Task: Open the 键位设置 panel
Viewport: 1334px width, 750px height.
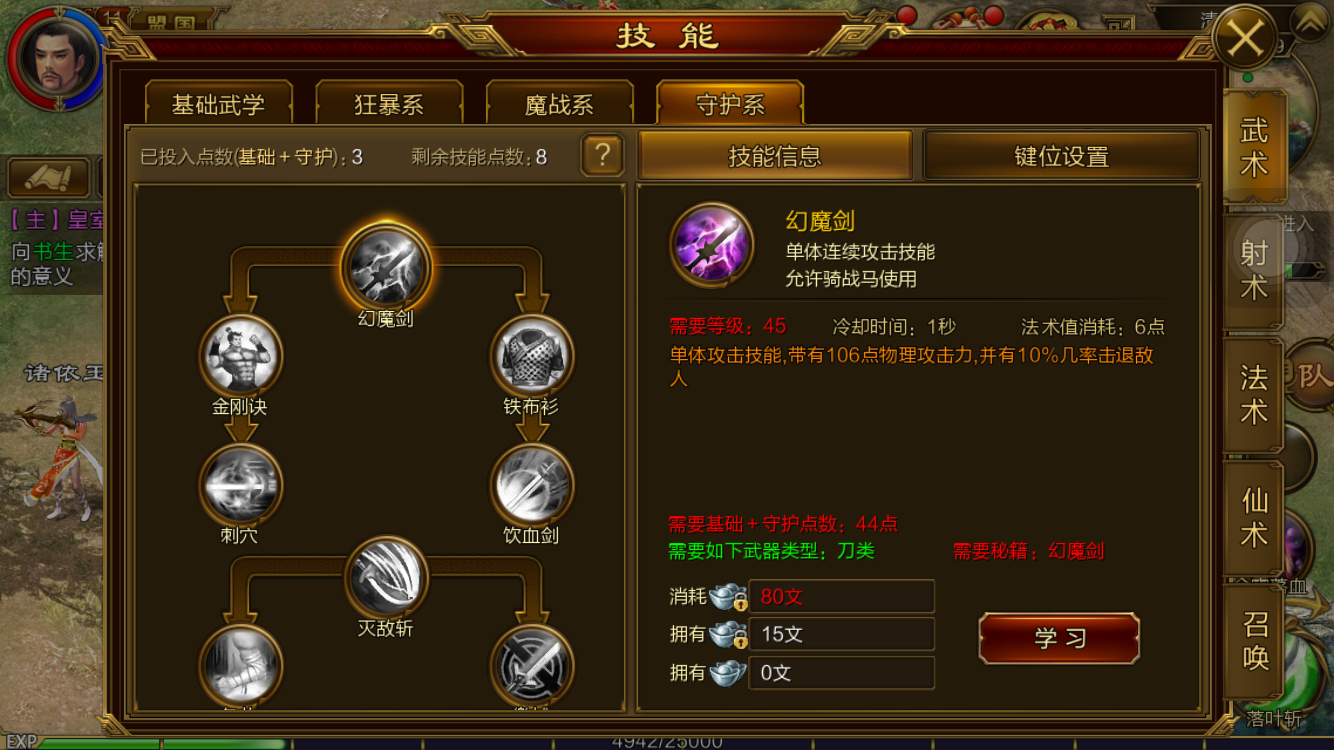Action: coord(1061,156)
